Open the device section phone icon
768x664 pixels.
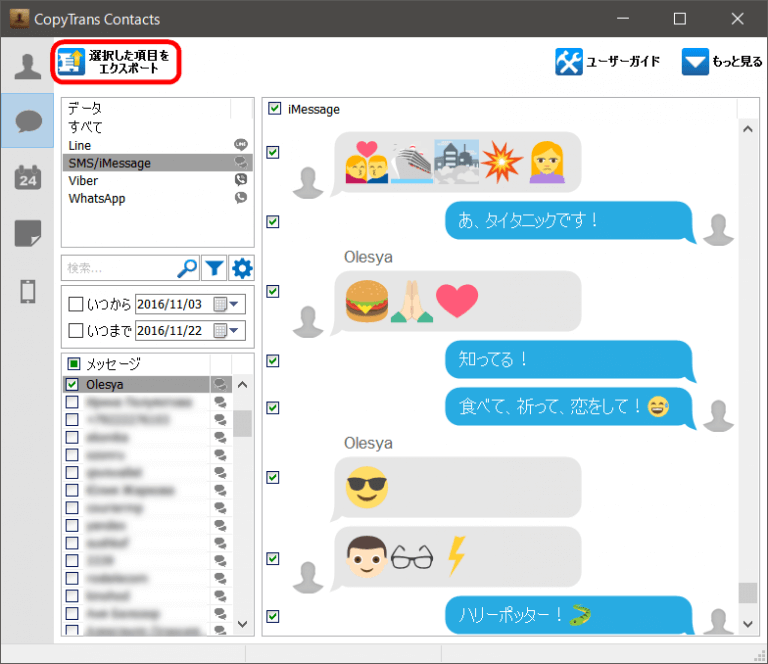click(28, 291)
